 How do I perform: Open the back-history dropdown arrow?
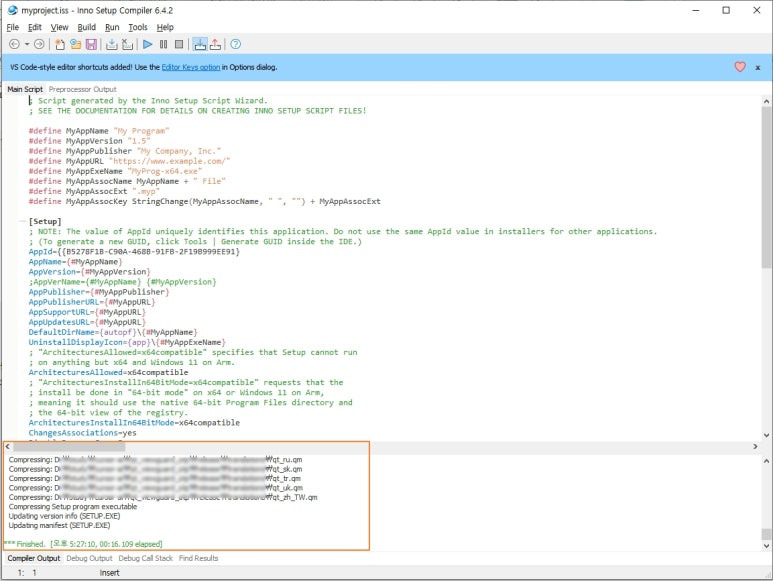27,44
